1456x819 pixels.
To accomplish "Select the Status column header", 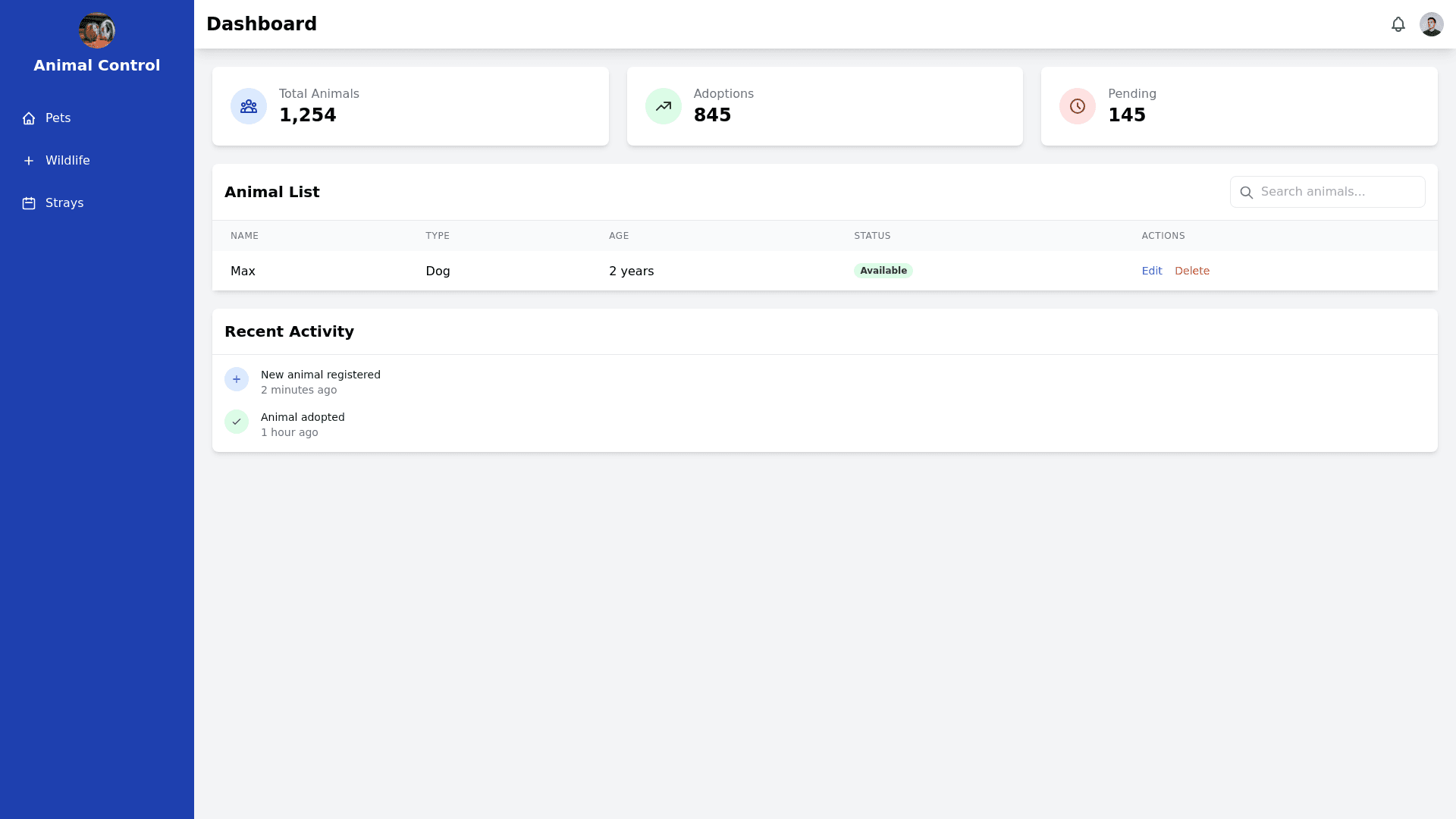I will [x=872, y=236].
